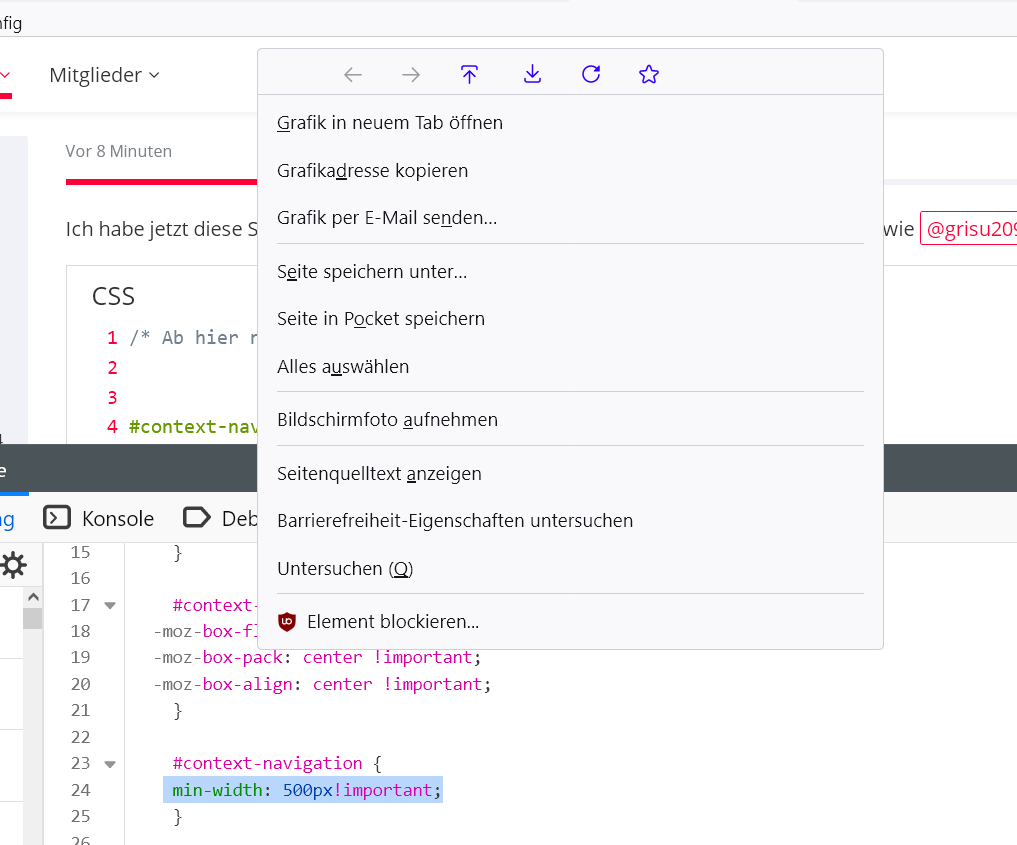Choose Seite speichern unter...
Viewport: 1017px width, 845px height.
pyautogui.click(x=372, y=271)
